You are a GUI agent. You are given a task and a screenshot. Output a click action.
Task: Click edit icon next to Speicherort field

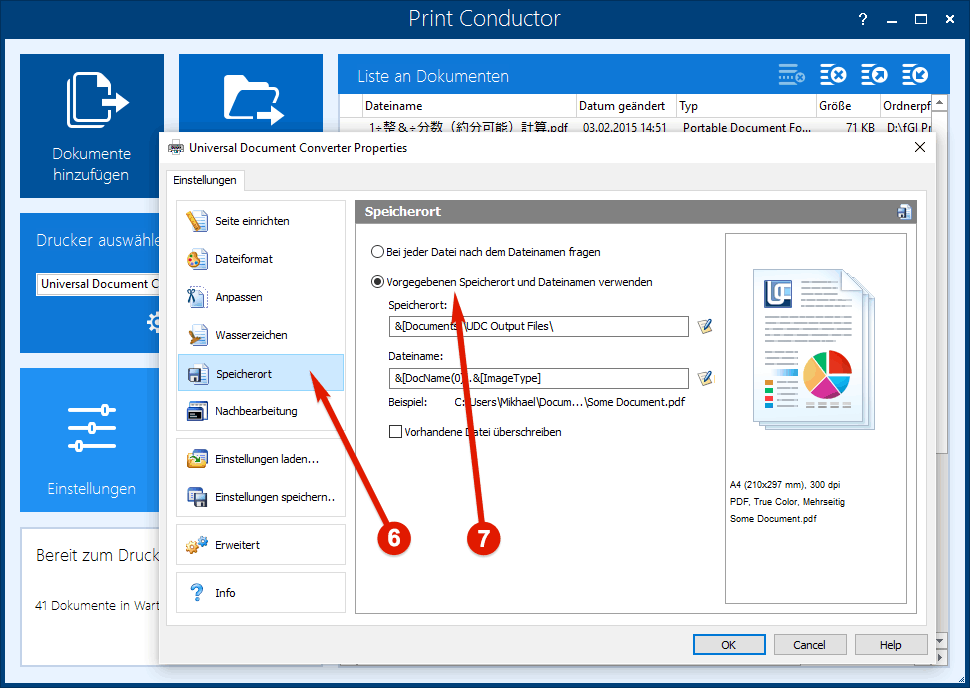705,326
